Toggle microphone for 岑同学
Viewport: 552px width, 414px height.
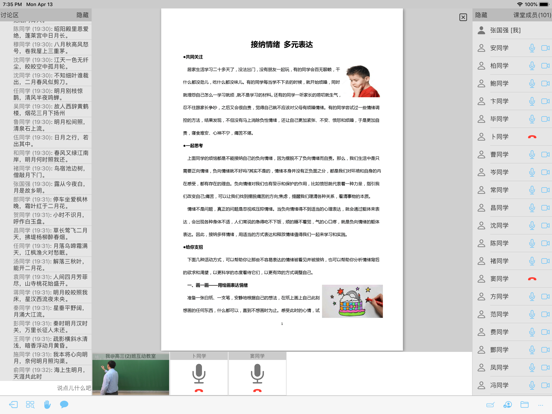pos(532,172)
